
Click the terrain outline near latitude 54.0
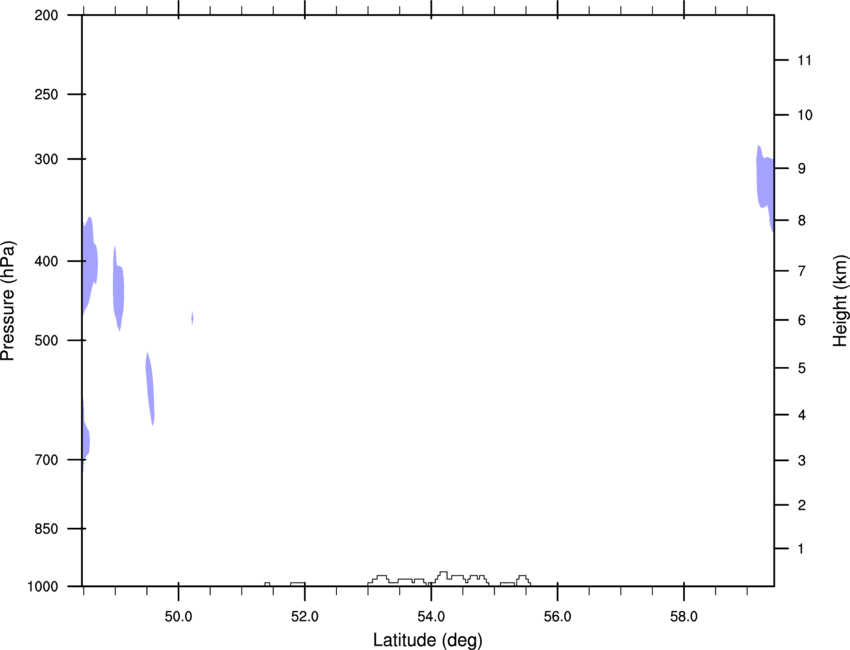(x=449, y=578)
